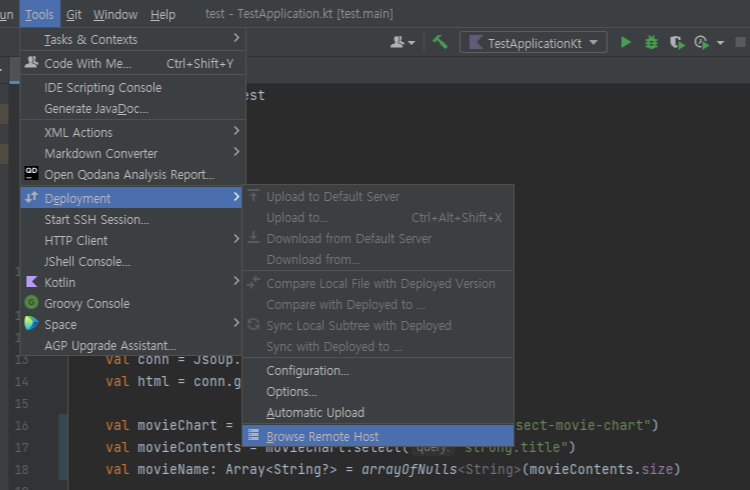
Task: Select Sync Local Subtree with Deployed
Action: [378, 325]
